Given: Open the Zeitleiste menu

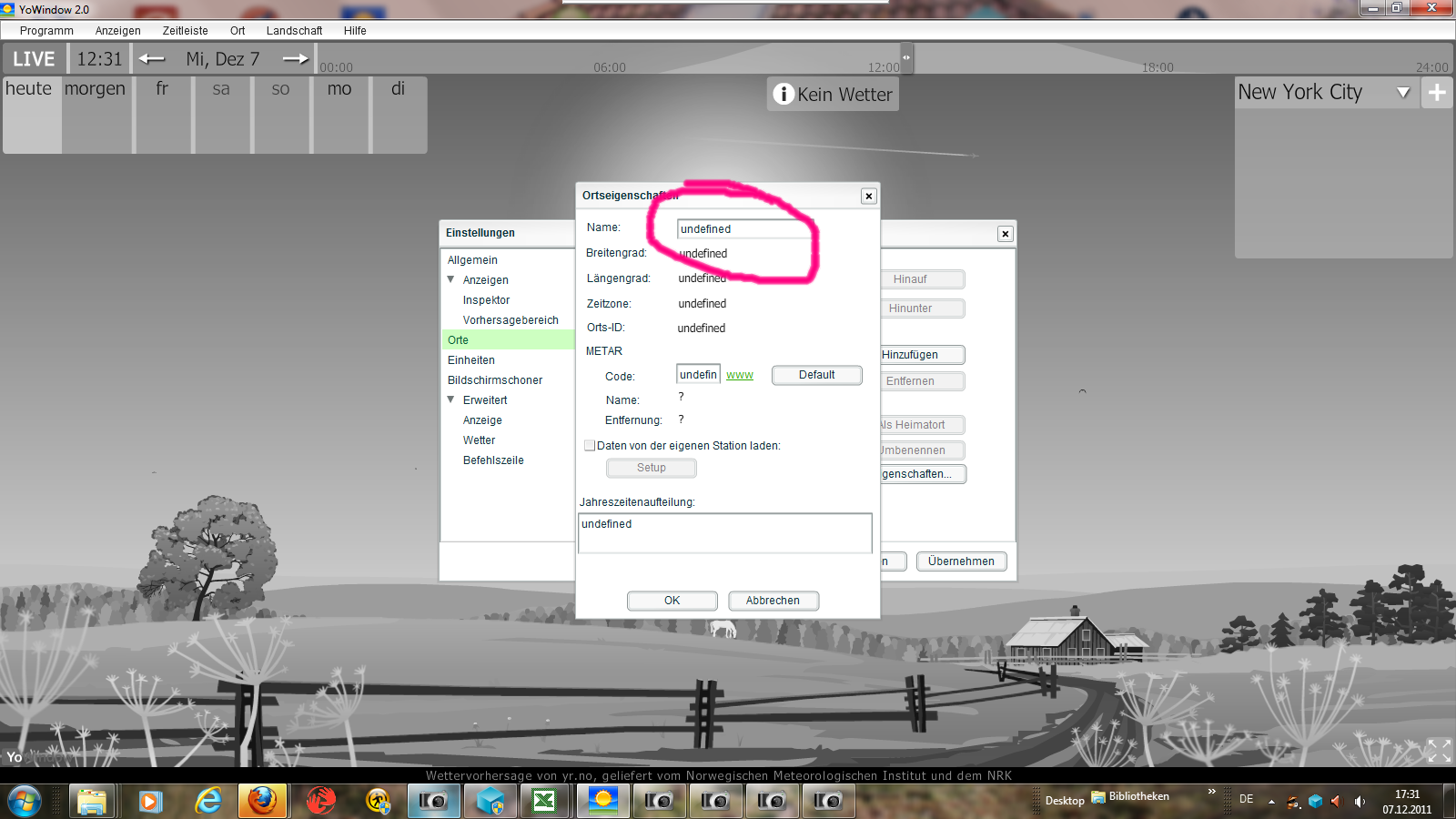Looking at the screenshot, I should 186,31.
